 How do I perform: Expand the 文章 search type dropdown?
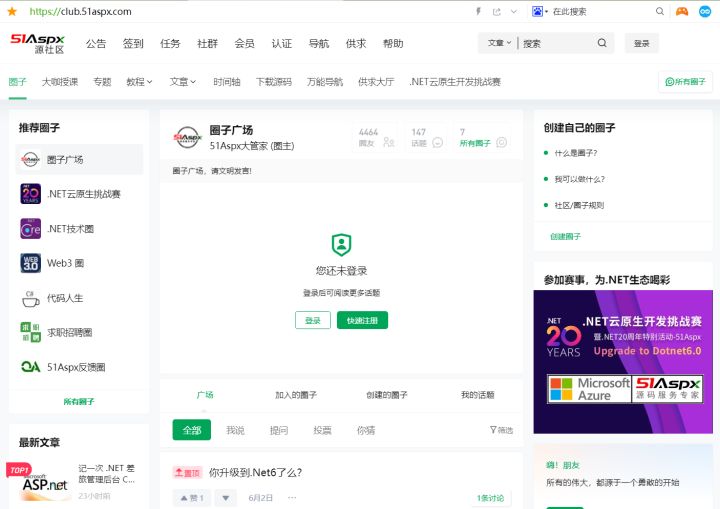[499, 43]
